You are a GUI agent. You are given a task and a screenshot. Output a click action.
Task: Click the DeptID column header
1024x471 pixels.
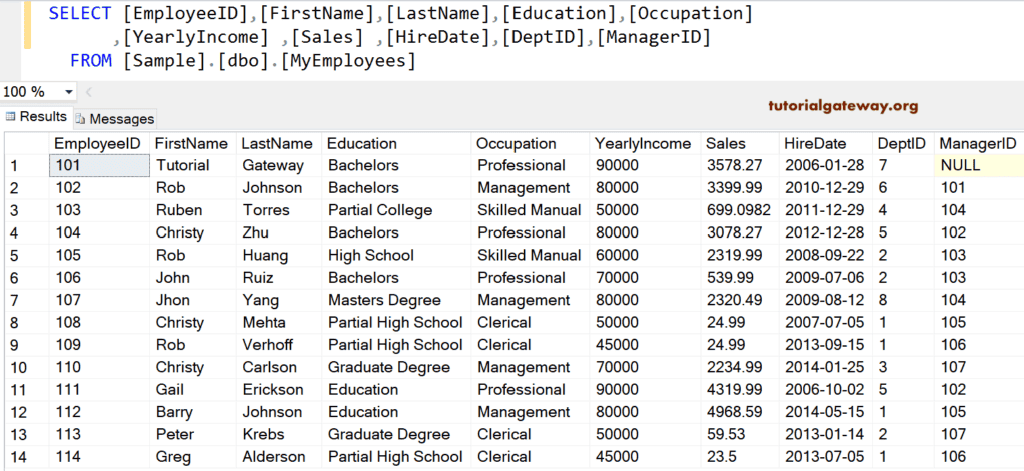903,143
